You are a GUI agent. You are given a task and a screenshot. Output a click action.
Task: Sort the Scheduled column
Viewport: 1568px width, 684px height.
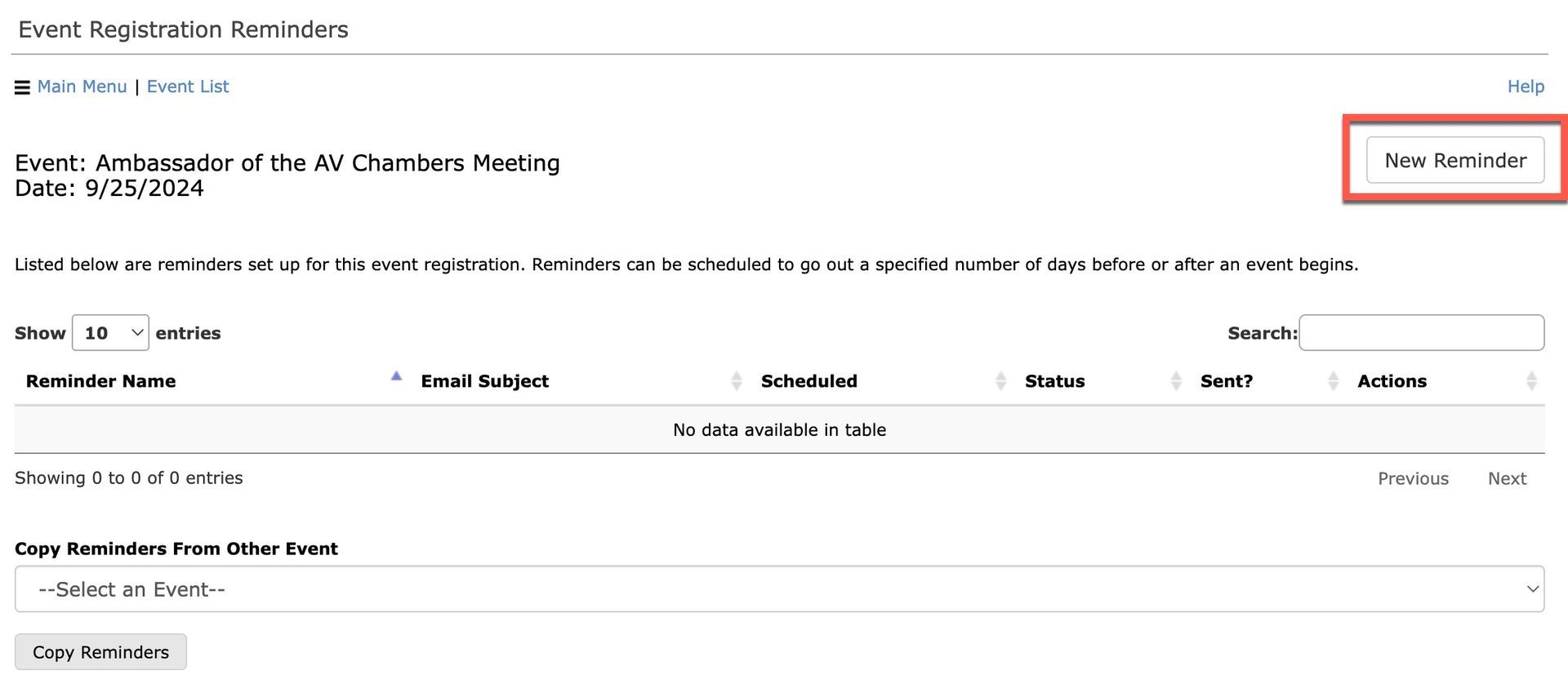1001,380
